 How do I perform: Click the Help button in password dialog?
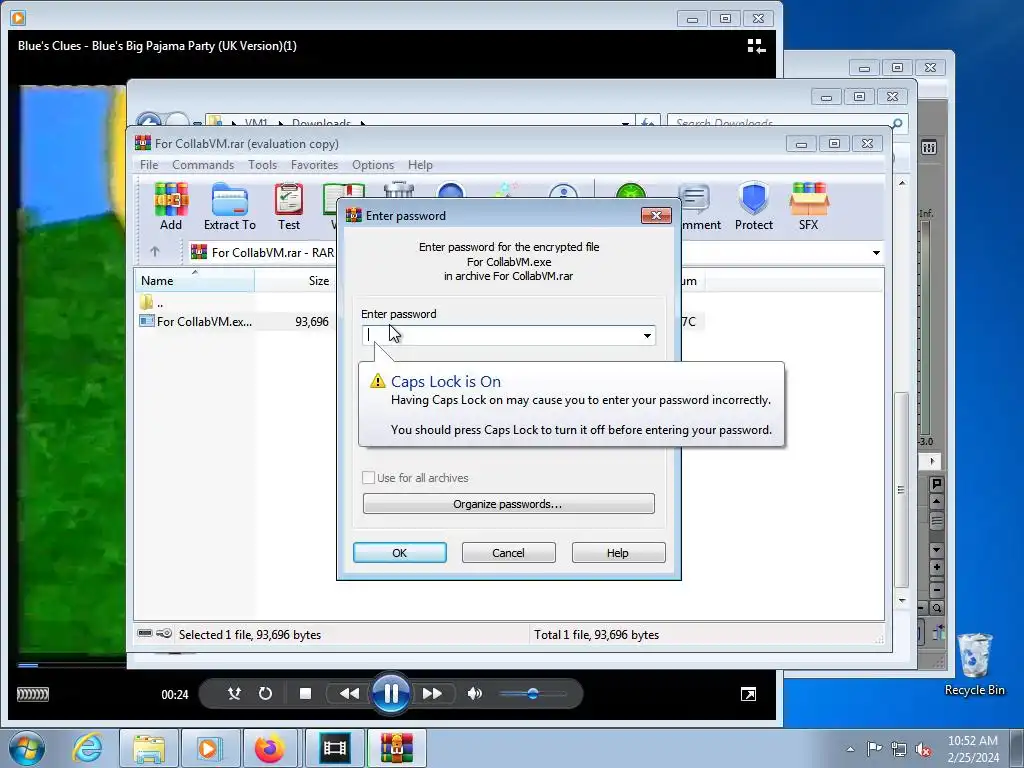[618, 552]
